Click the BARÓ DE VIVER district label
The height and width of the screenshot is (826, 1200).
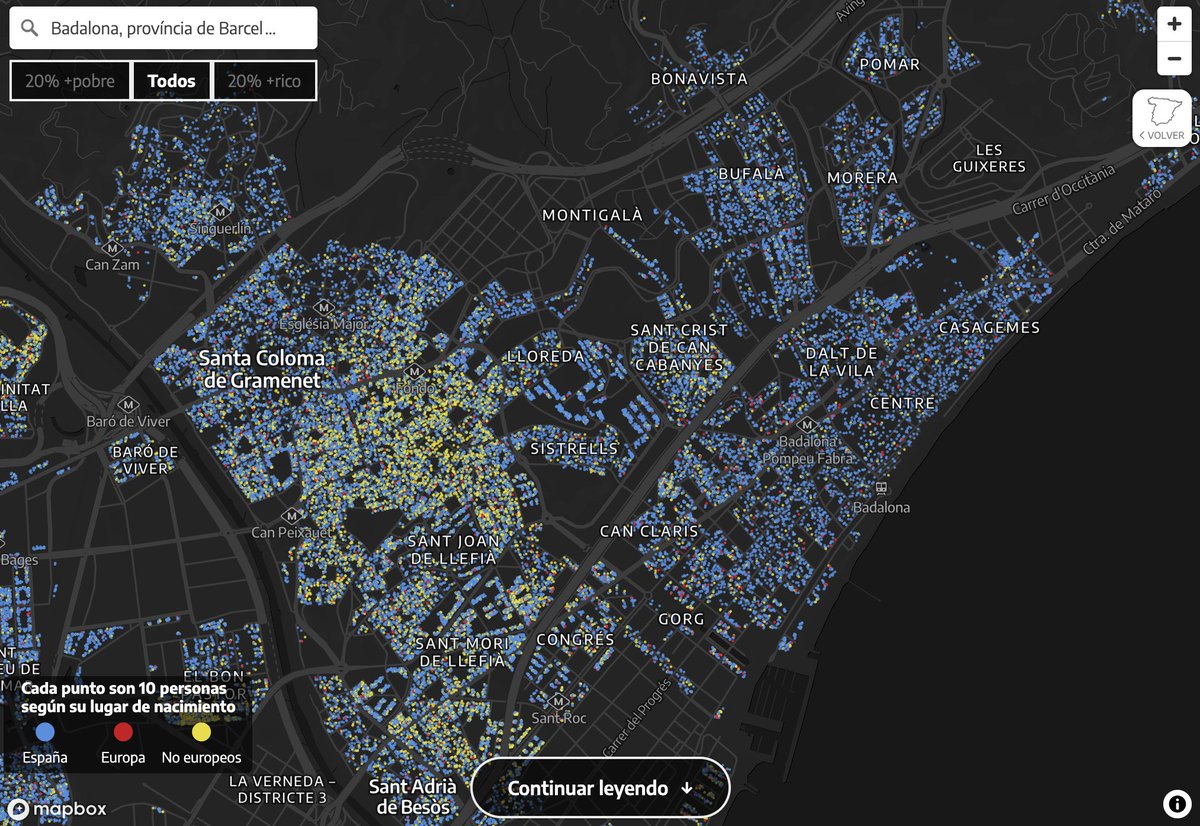tap(145, 460)
